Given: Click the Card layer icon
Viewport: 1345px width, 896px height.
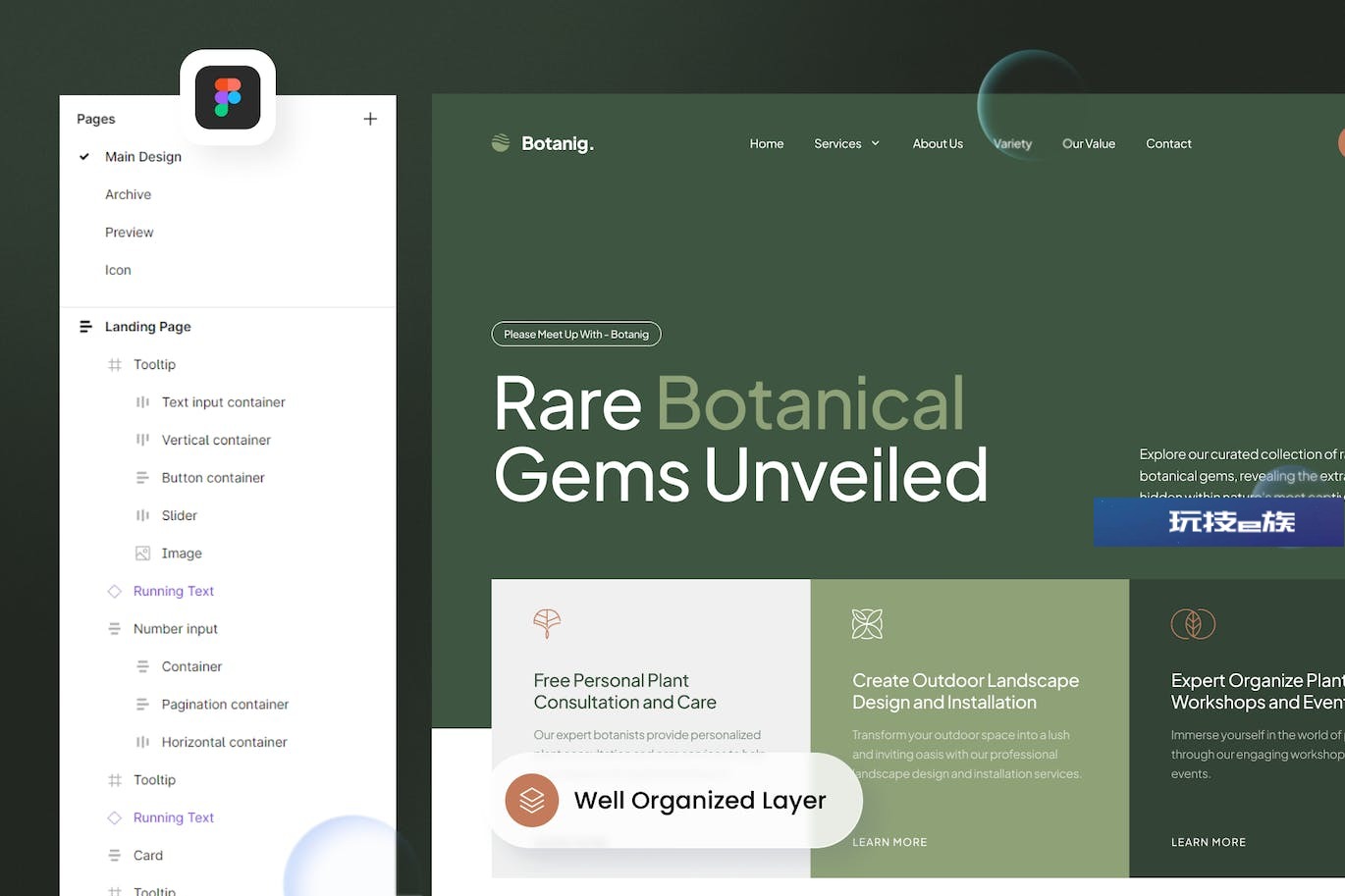Looking at the screenshot, I should 115,856.
